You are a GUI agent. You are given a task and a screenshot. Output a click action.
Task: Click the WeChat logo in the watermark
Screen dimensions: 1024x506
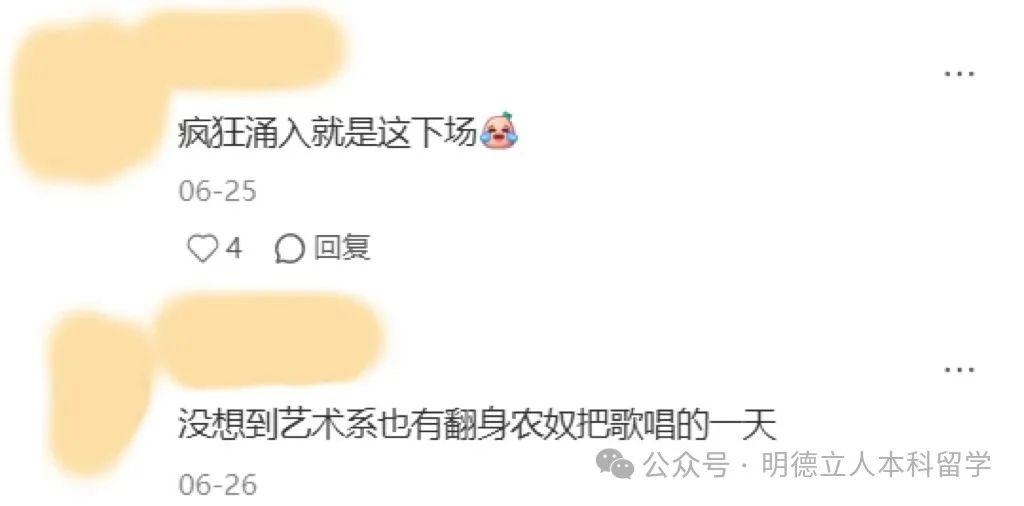(615, 464)
